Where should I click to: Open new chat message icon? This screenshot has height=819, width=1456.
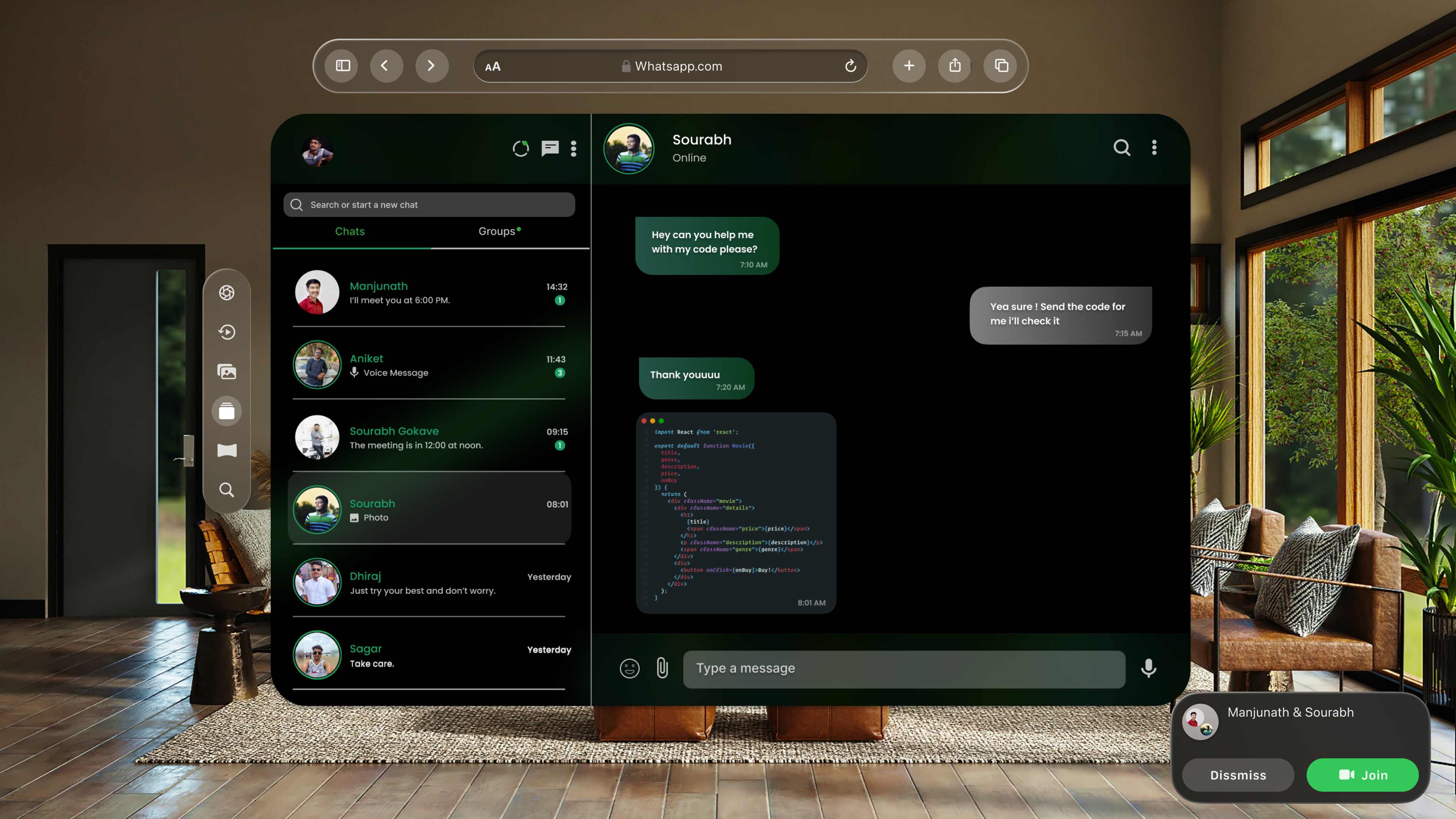(x=549, y=149)
